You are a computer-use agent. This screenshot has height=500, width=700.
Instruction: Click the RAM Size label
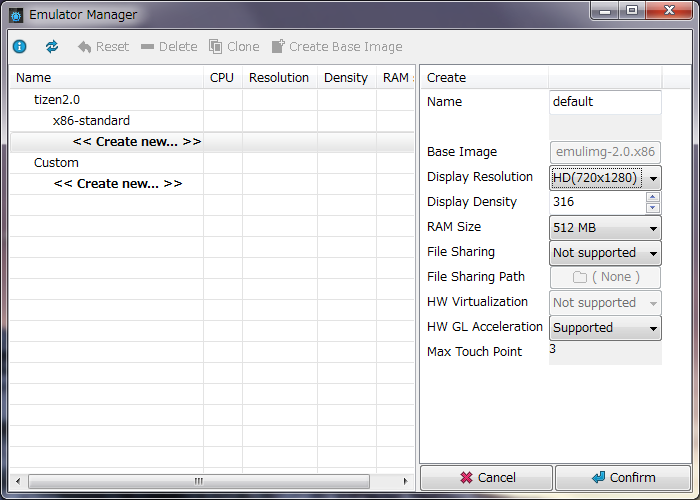tap(454, 227)
